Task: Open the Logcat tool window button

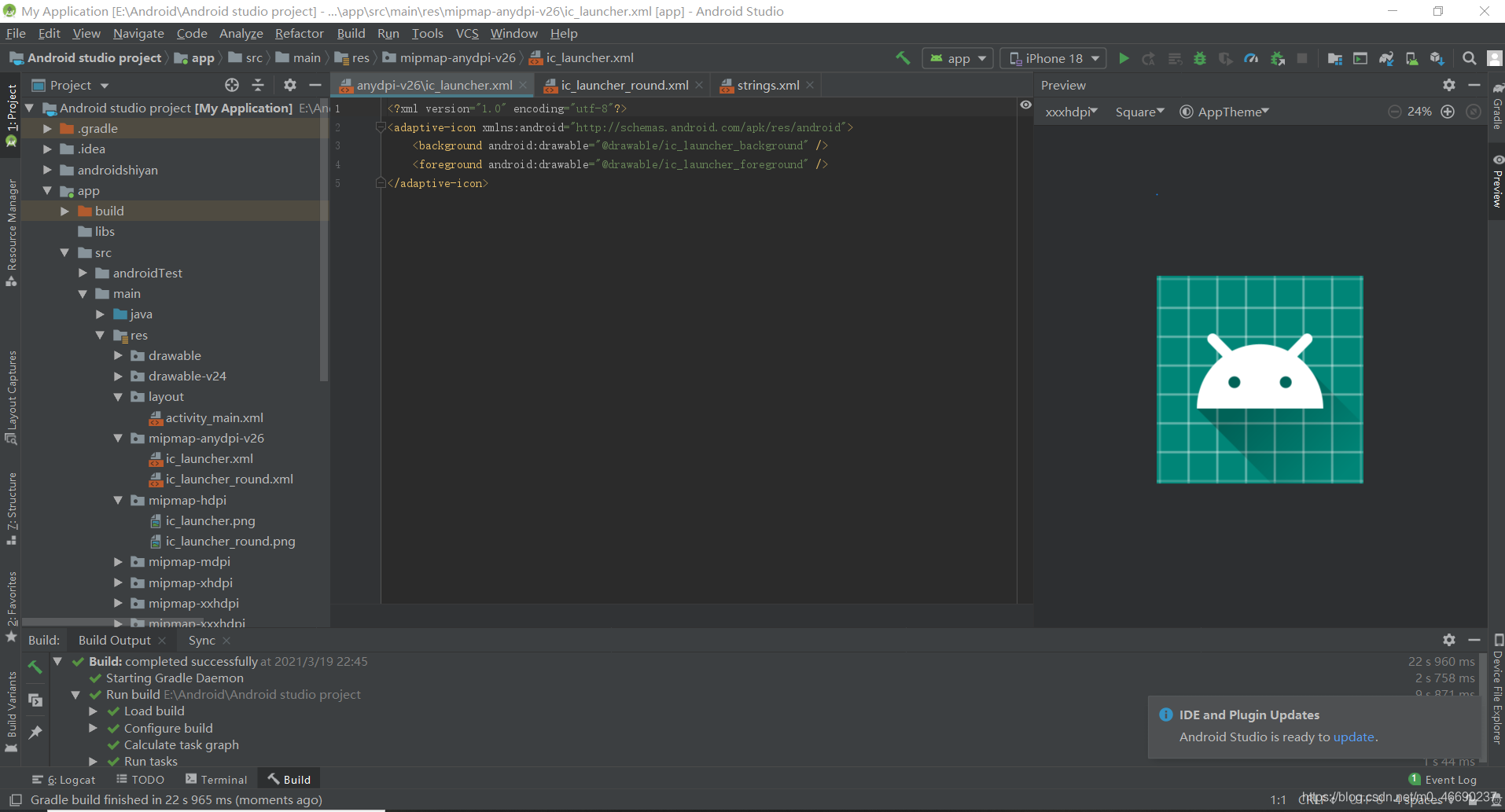Action: click(x=64, y=779)
